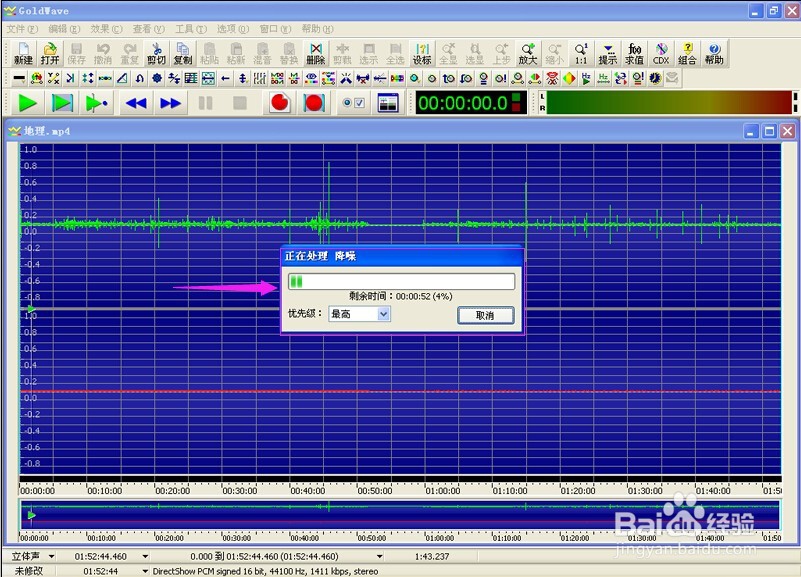The width and height of the screenshot is (801, 577).
Task: Click the 复制 copy toolbar button
Action: (x=183, y=54)
